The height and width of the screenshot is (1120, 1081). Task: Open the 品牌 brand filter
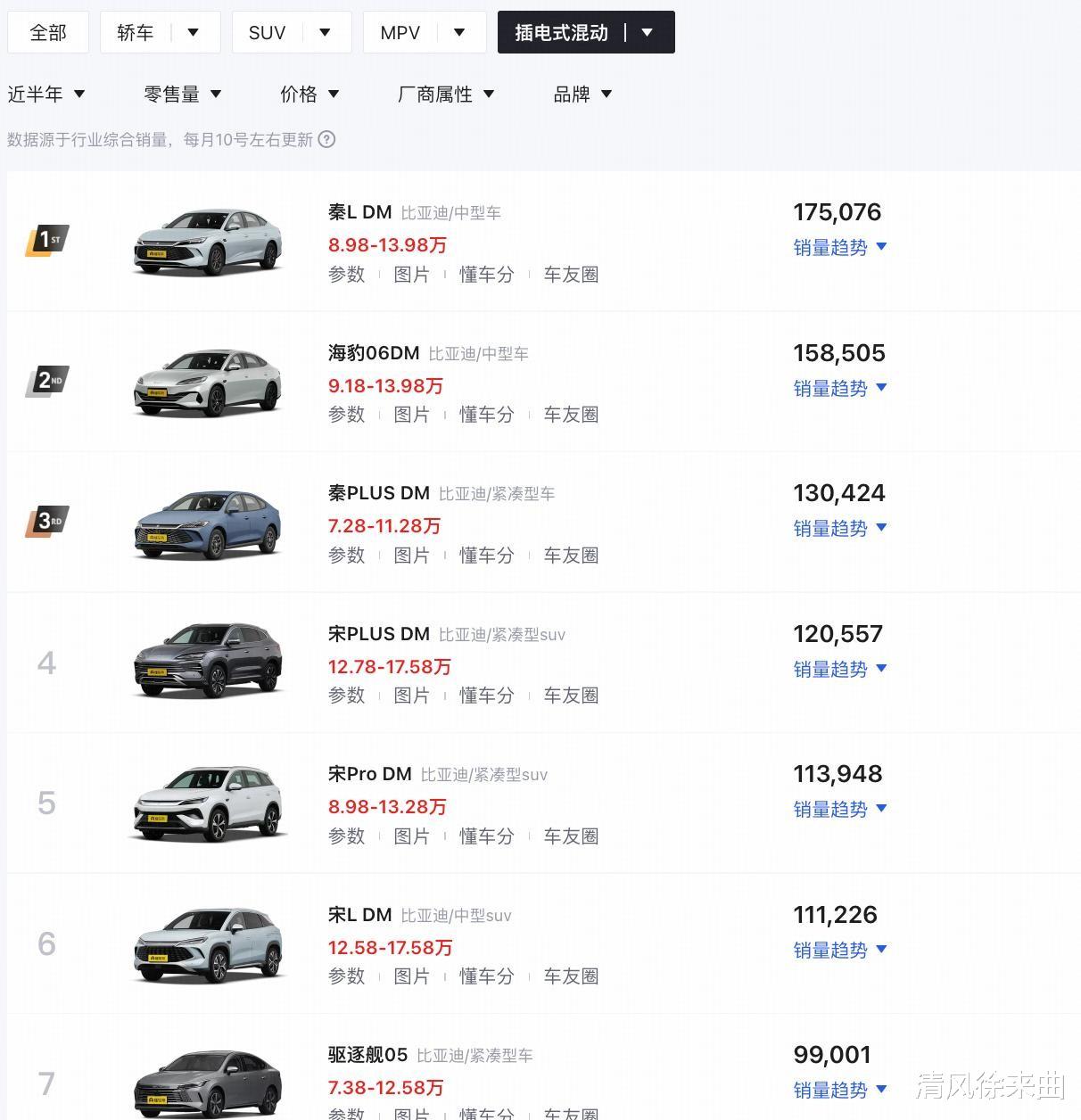tap(582, 95)
